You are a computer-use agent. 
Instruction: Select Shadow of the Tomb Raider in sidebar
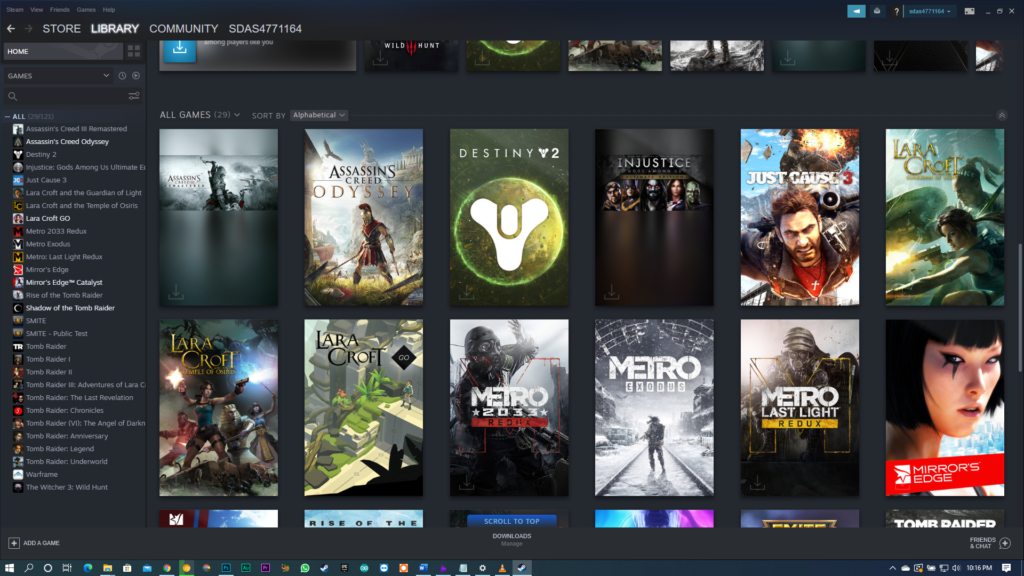[x=70, y=308]
